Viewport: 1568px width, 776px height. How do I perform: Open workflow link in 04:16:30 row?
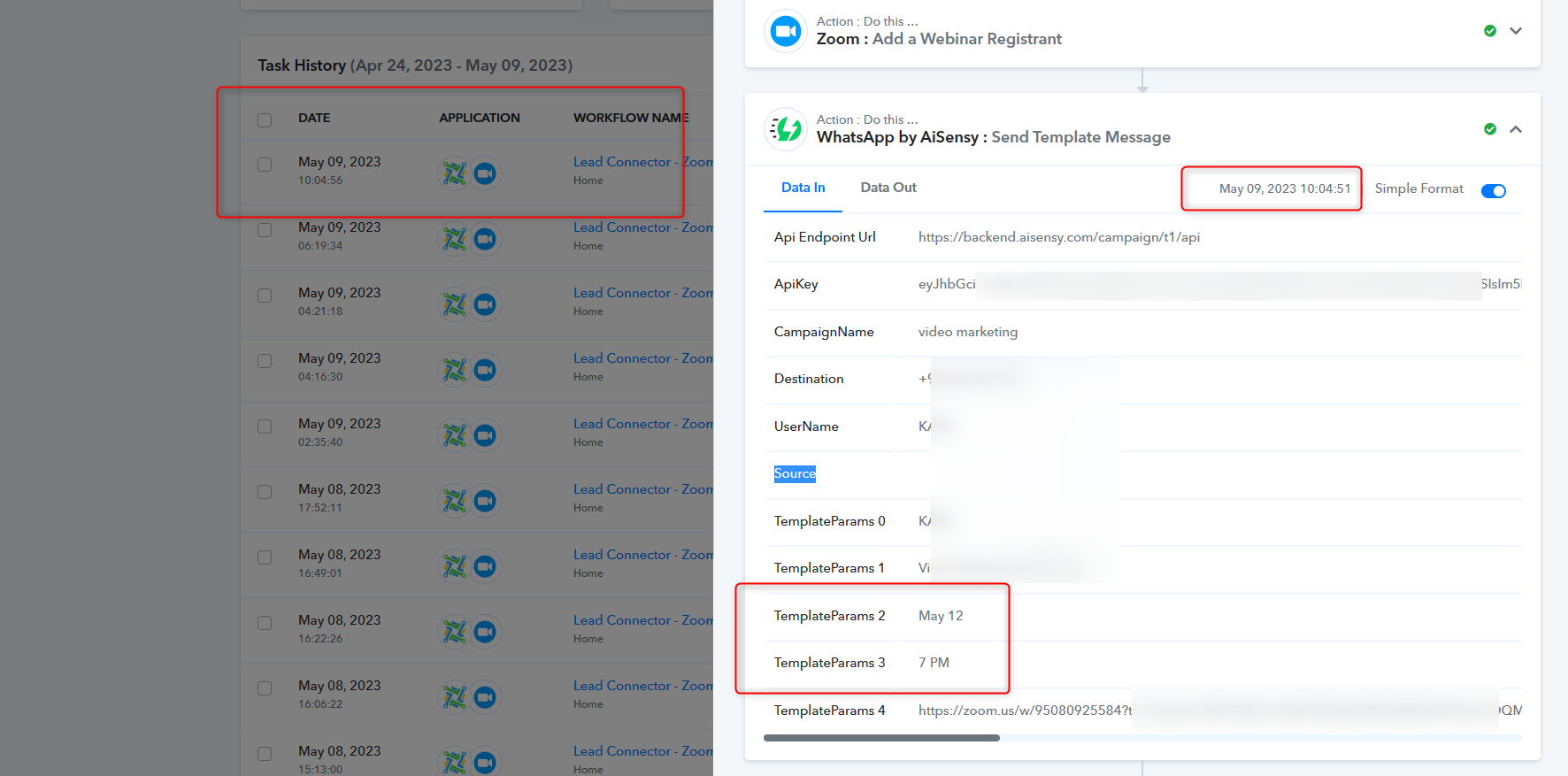click(643, 358)
